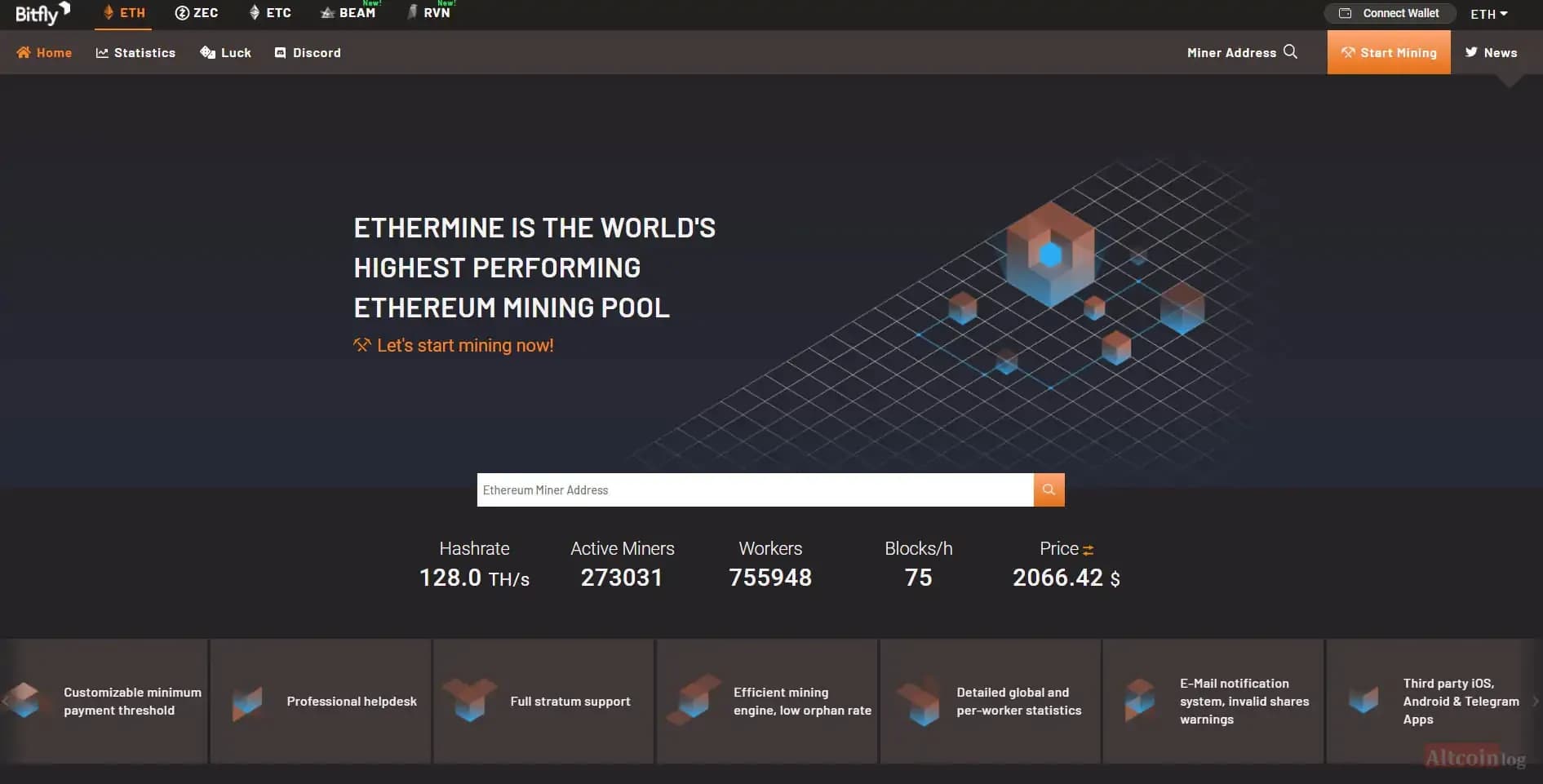Click the carousel next arrow
This screenshot has width=1543, height=784.
pos(1535,701)
